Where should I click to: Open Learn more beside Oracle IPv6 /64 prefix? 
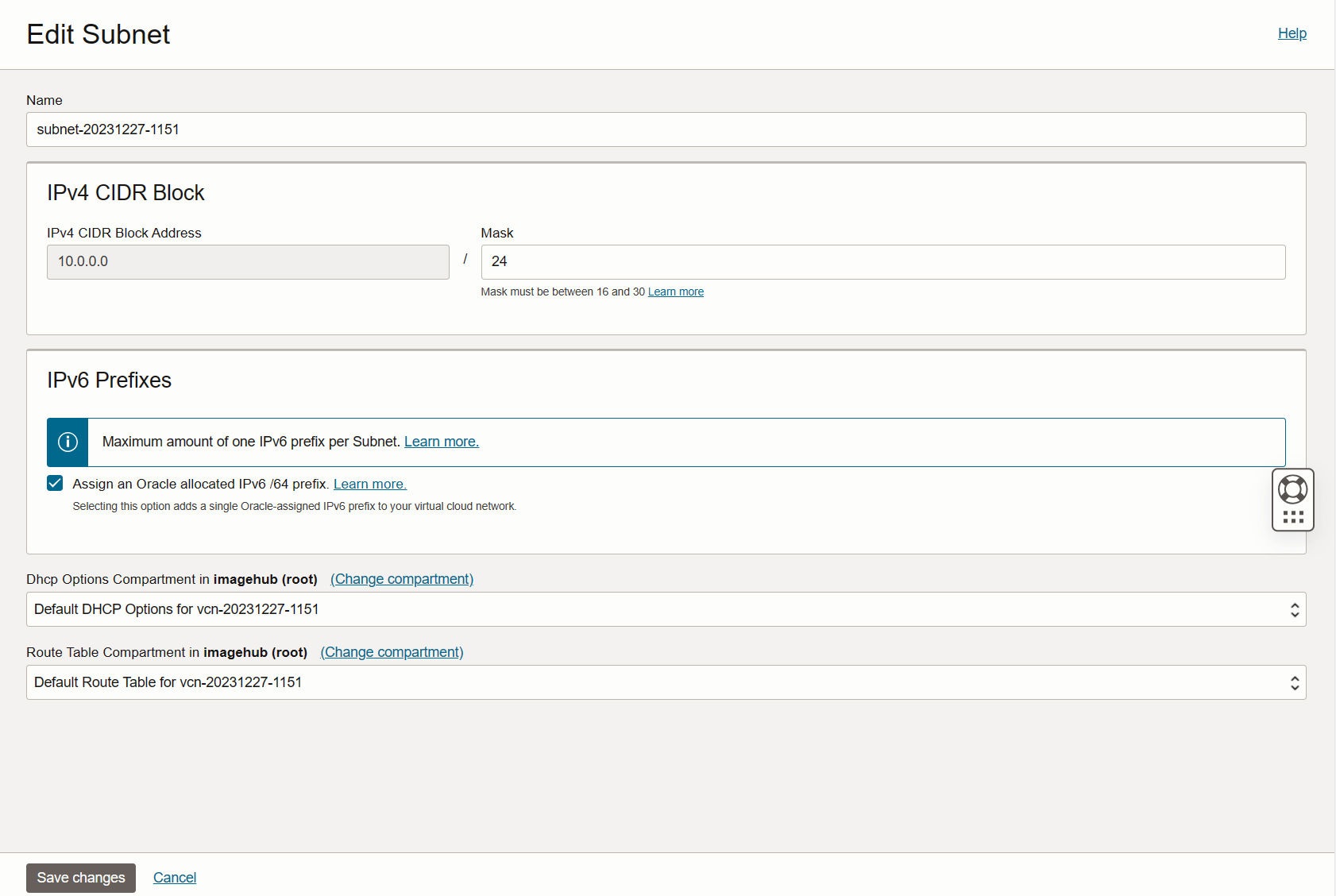[369, 484]
